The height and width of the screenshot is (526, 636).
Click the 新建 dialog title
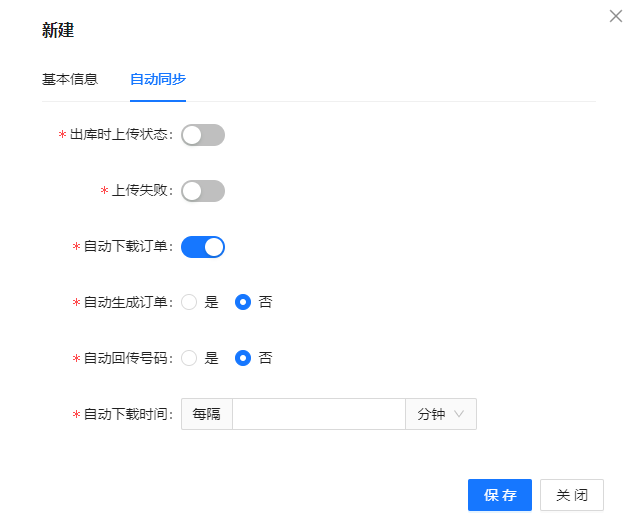point(58,30)
